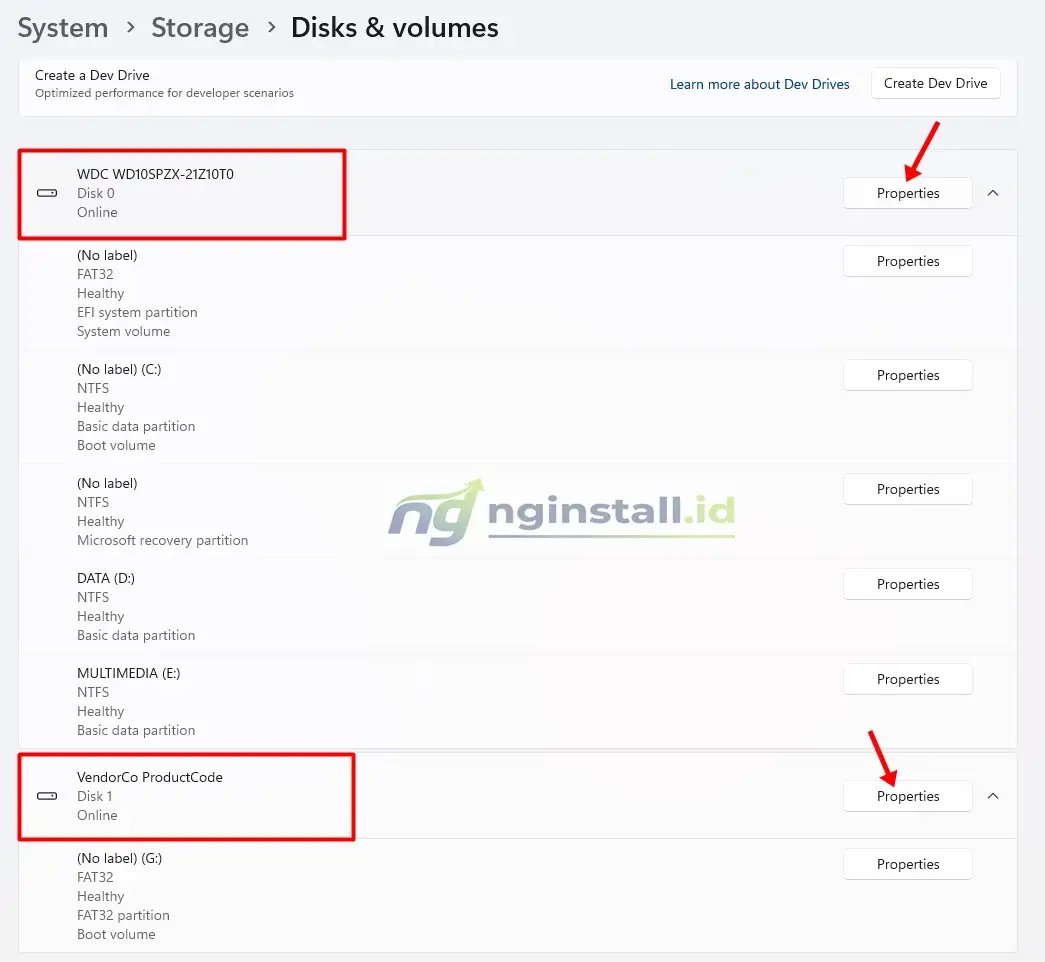Click the EFI system partition text
This screenshot has width=1045, height=962.
coord(137,313)
